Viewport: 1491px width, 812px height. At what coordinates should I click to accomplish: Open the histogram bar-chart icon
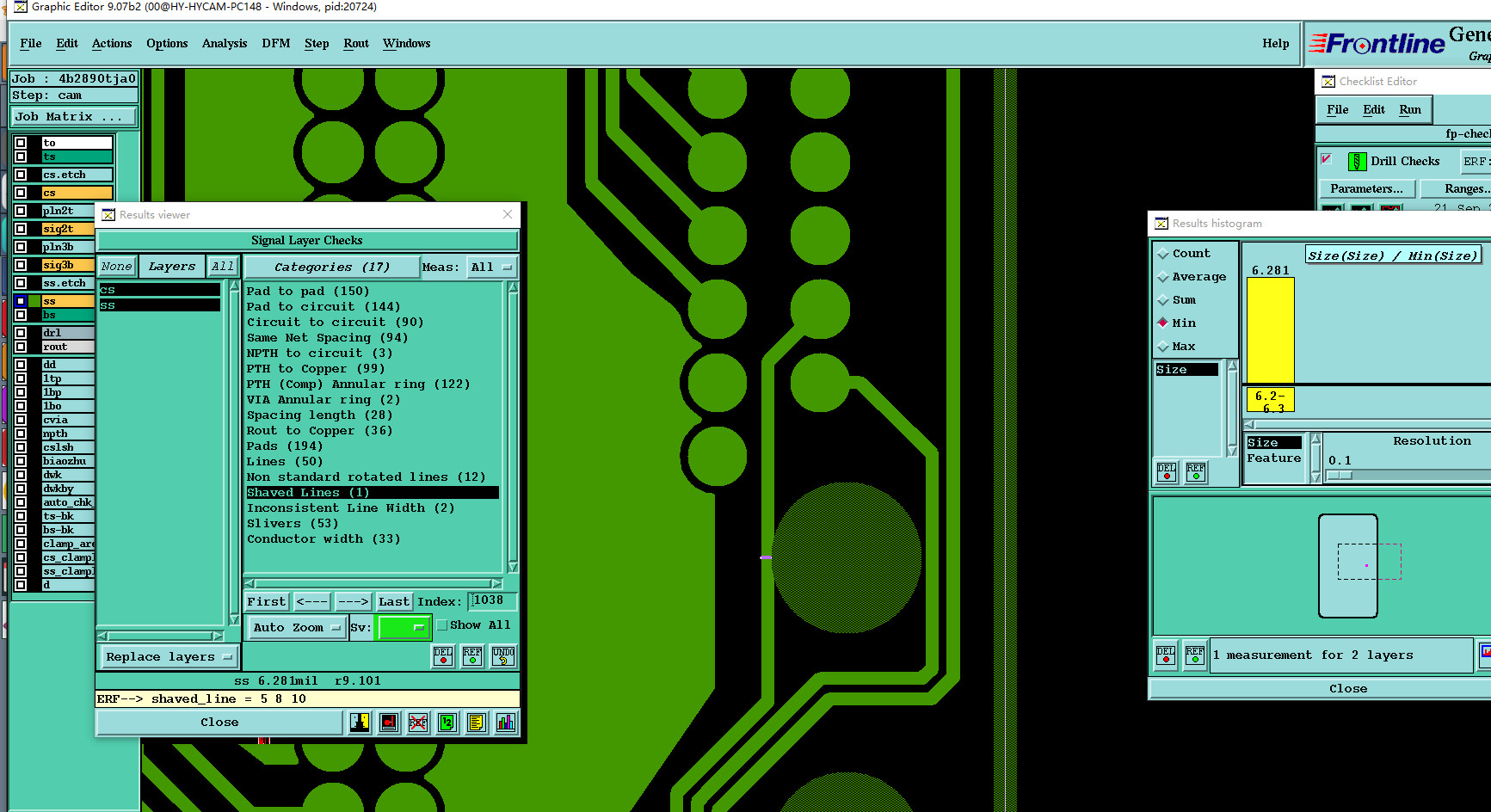(506, 723)
